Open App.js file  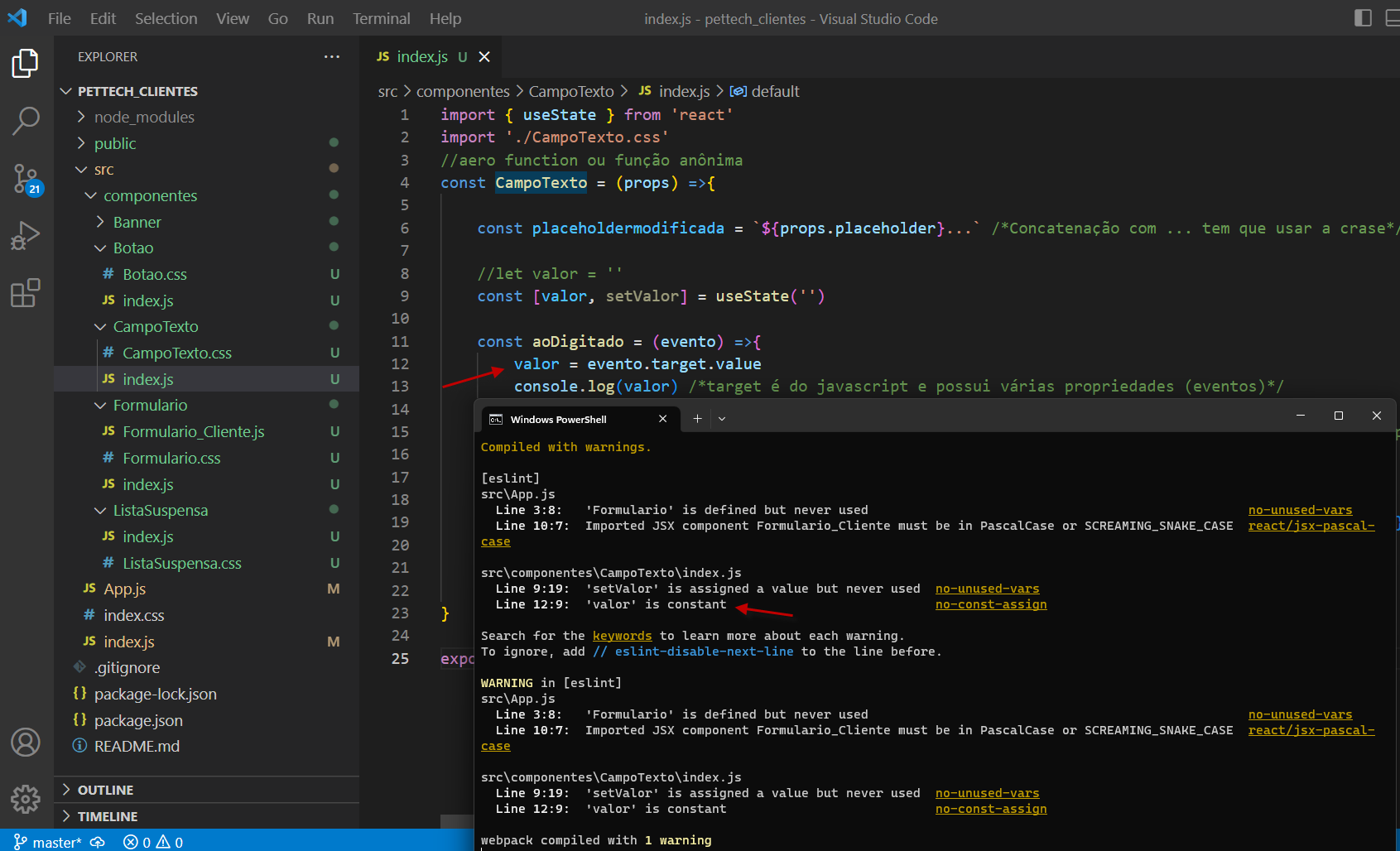(x=125, y=589)
